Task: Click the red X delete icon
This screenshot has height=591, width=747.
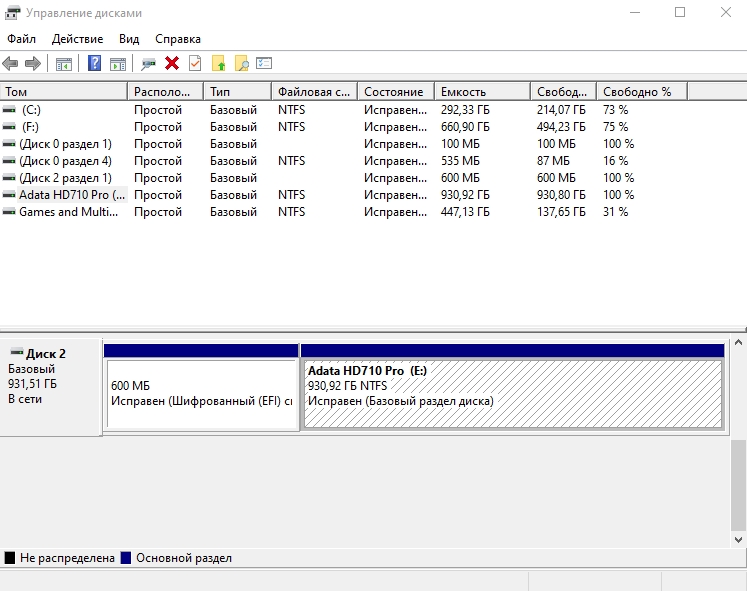Action: 172,64
